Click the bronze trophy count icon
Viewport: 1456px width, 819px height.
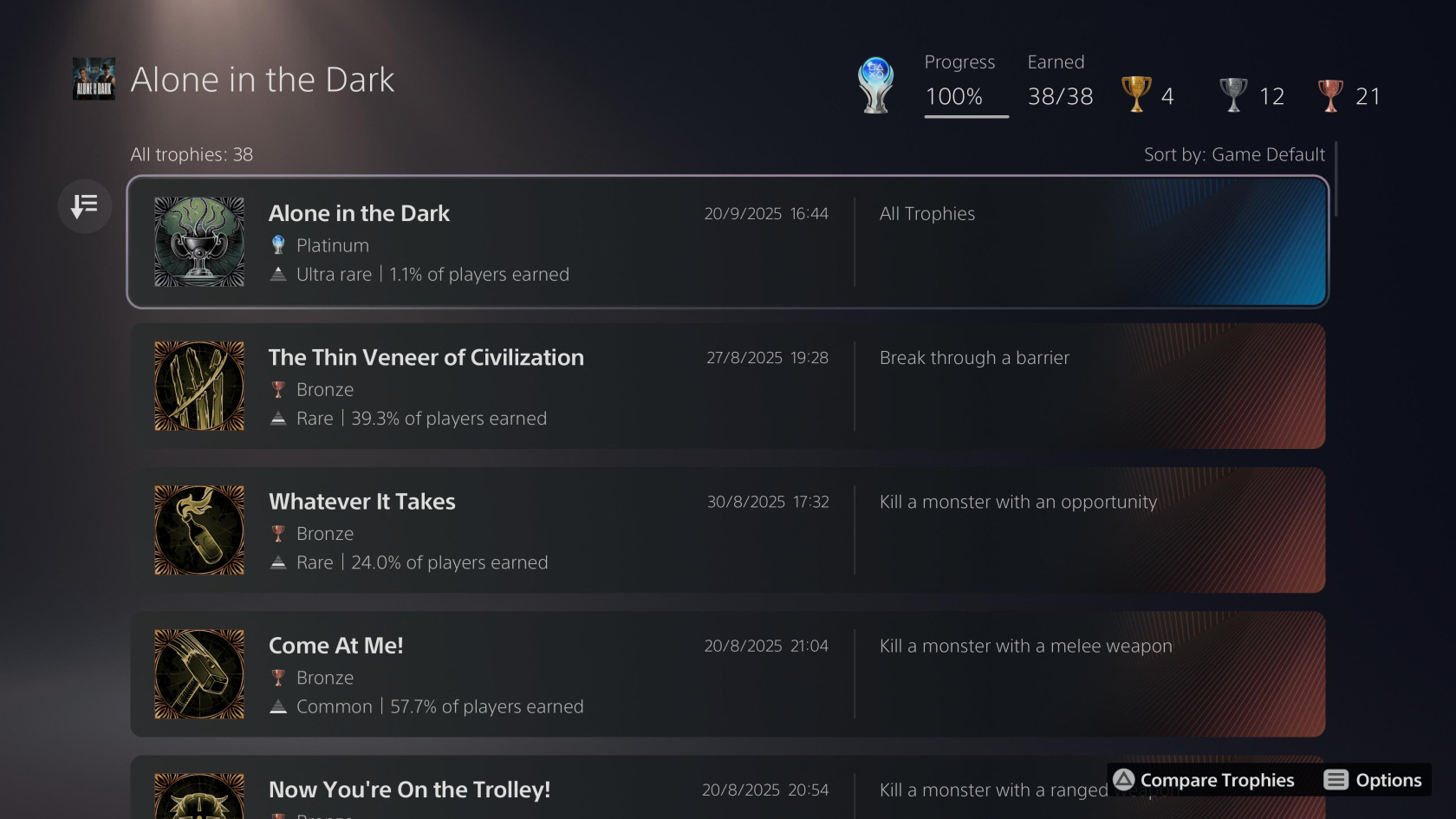pos(1329,94)
